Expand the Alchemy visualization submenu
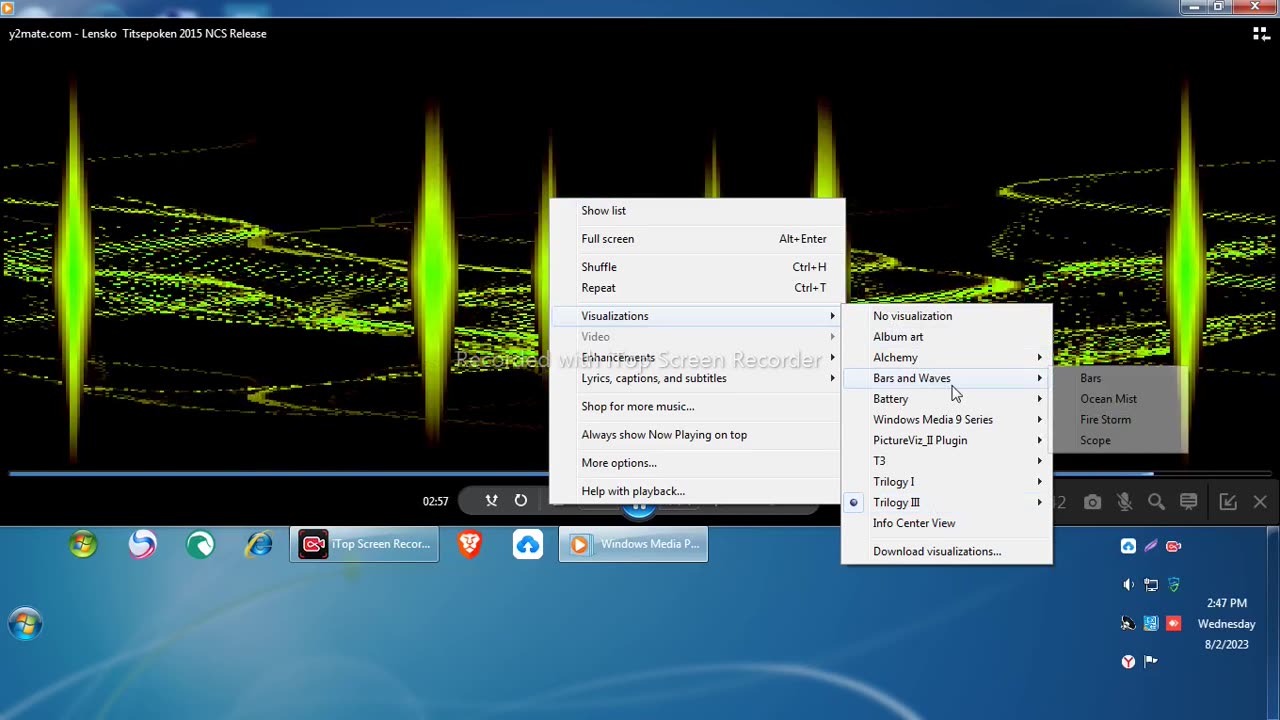The image size is (1280, 720). click(947, 358)
